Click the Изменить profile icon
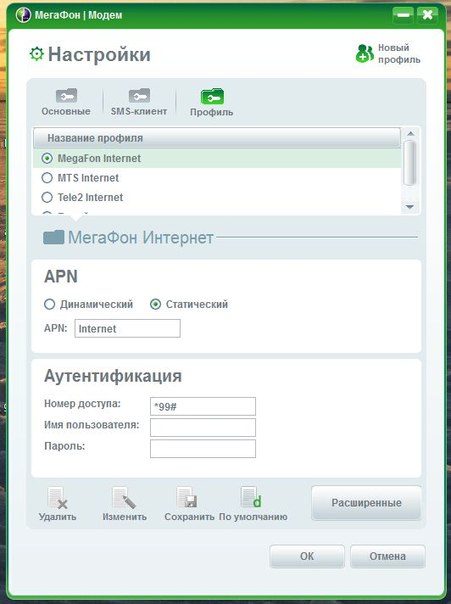 [x=124, y=498]
